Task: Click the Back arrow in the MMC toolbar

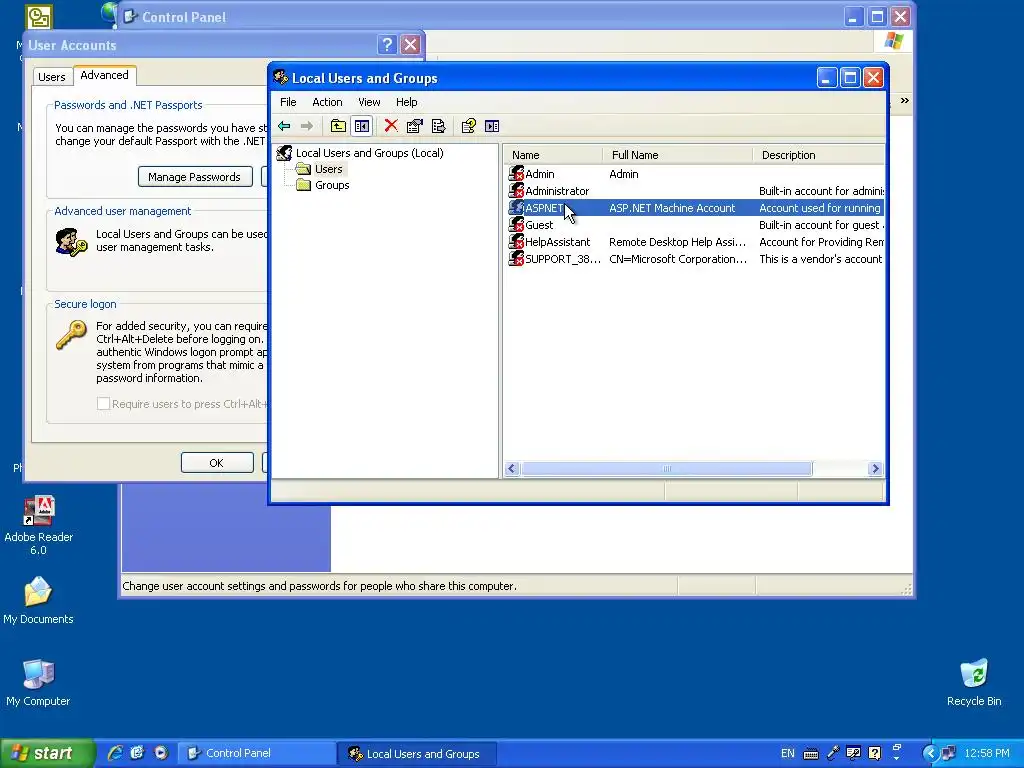Action: pyautogui.click(x=284, y=126)
